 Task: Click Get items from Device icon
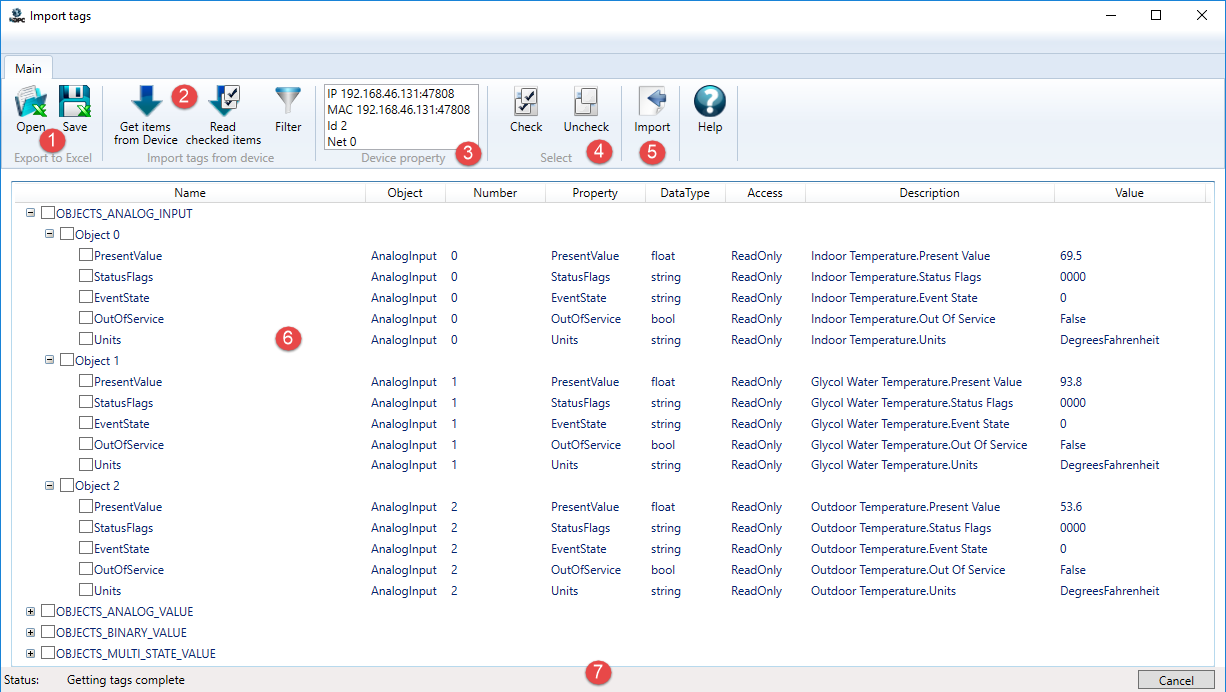click(146, 102)
